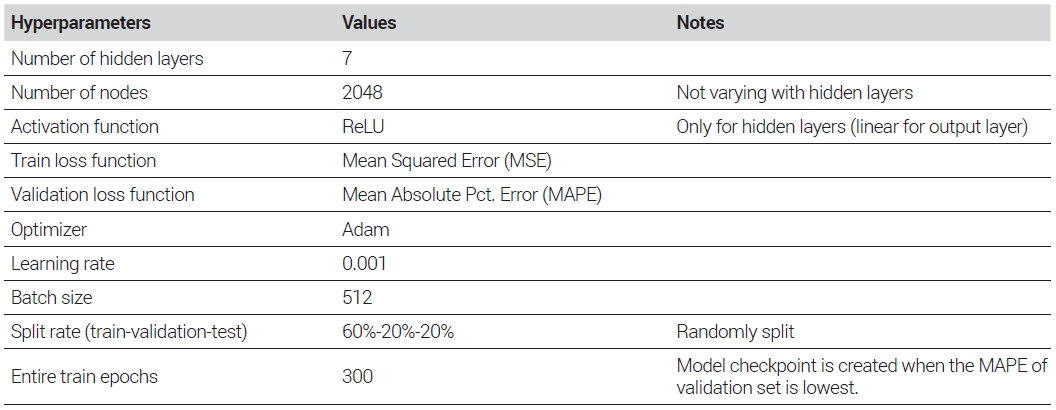This screenshot has width=1056, height=410.
Task: Click the Values column header
Action: [x=369, y=23]
